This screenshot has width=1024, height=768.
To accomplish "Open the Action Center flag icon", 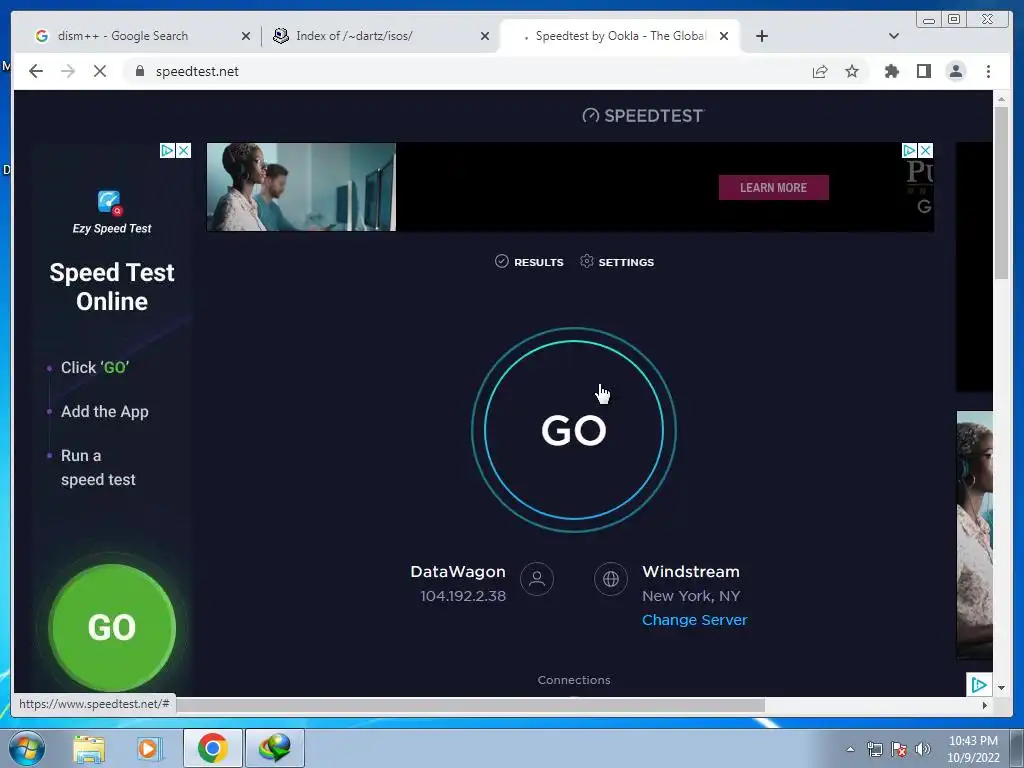I will [899, 749].
